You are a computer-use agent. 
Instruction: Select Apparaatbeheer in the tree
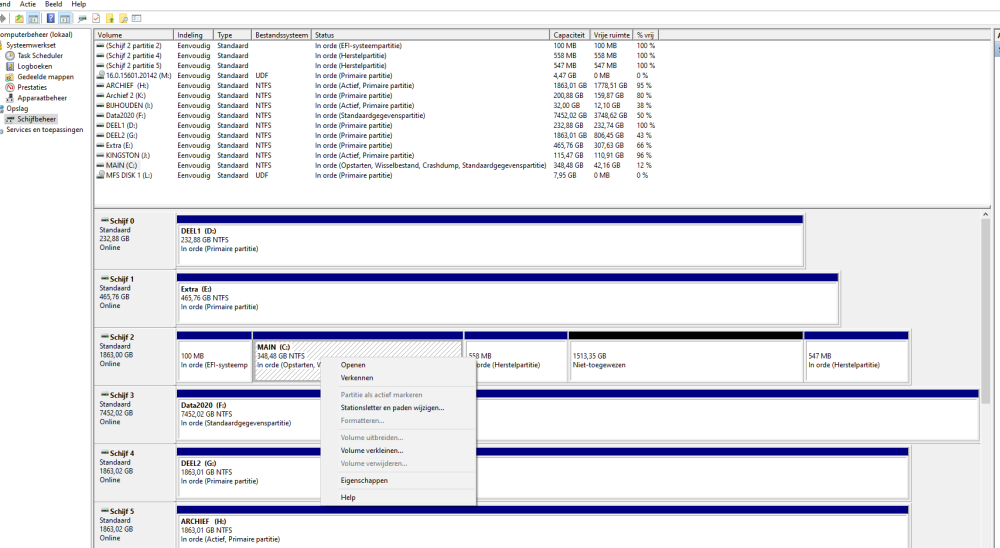click(42, 98)
